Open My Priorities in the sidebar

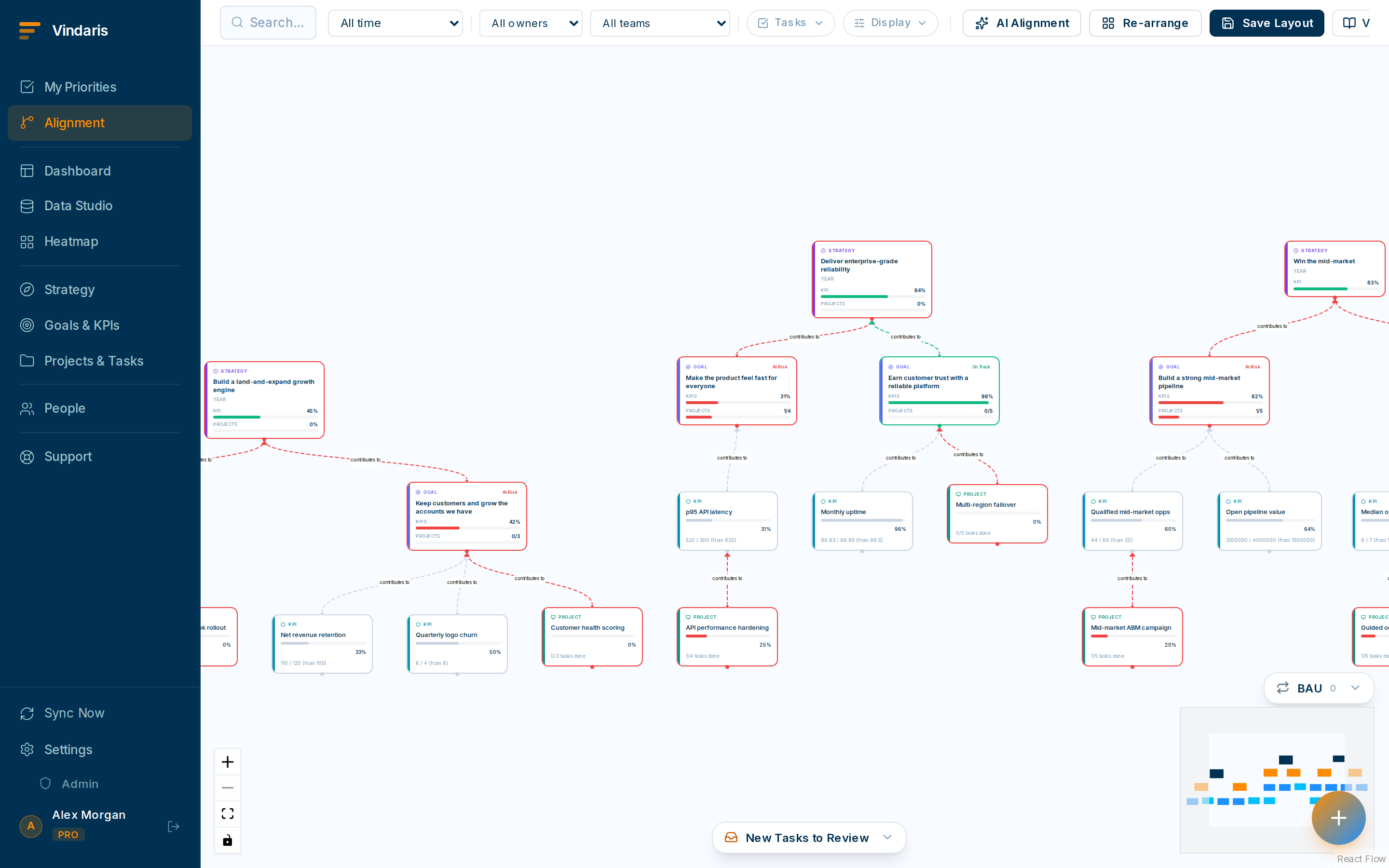point(100,87)
